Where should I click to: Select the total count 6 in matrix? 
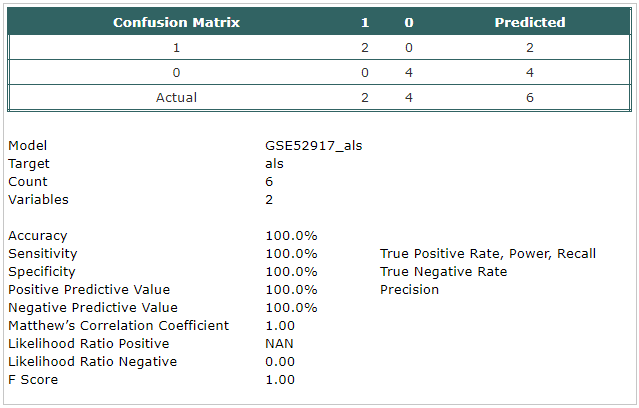(529, 97)
